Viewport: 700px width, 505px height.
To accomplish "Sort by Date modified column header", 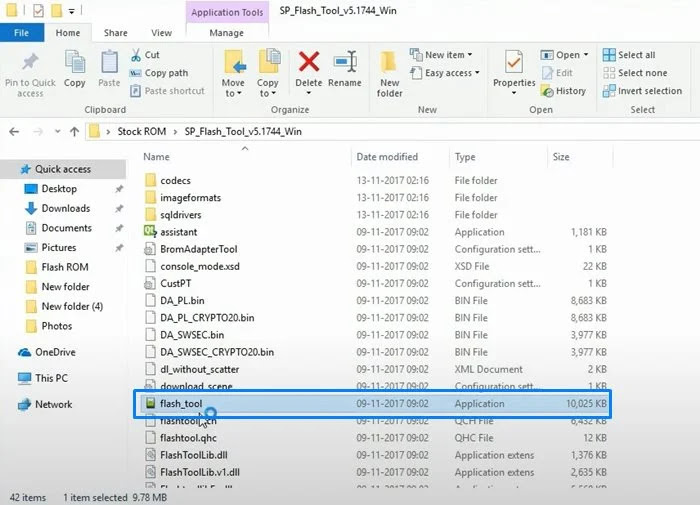I will [x=387, y=157].
